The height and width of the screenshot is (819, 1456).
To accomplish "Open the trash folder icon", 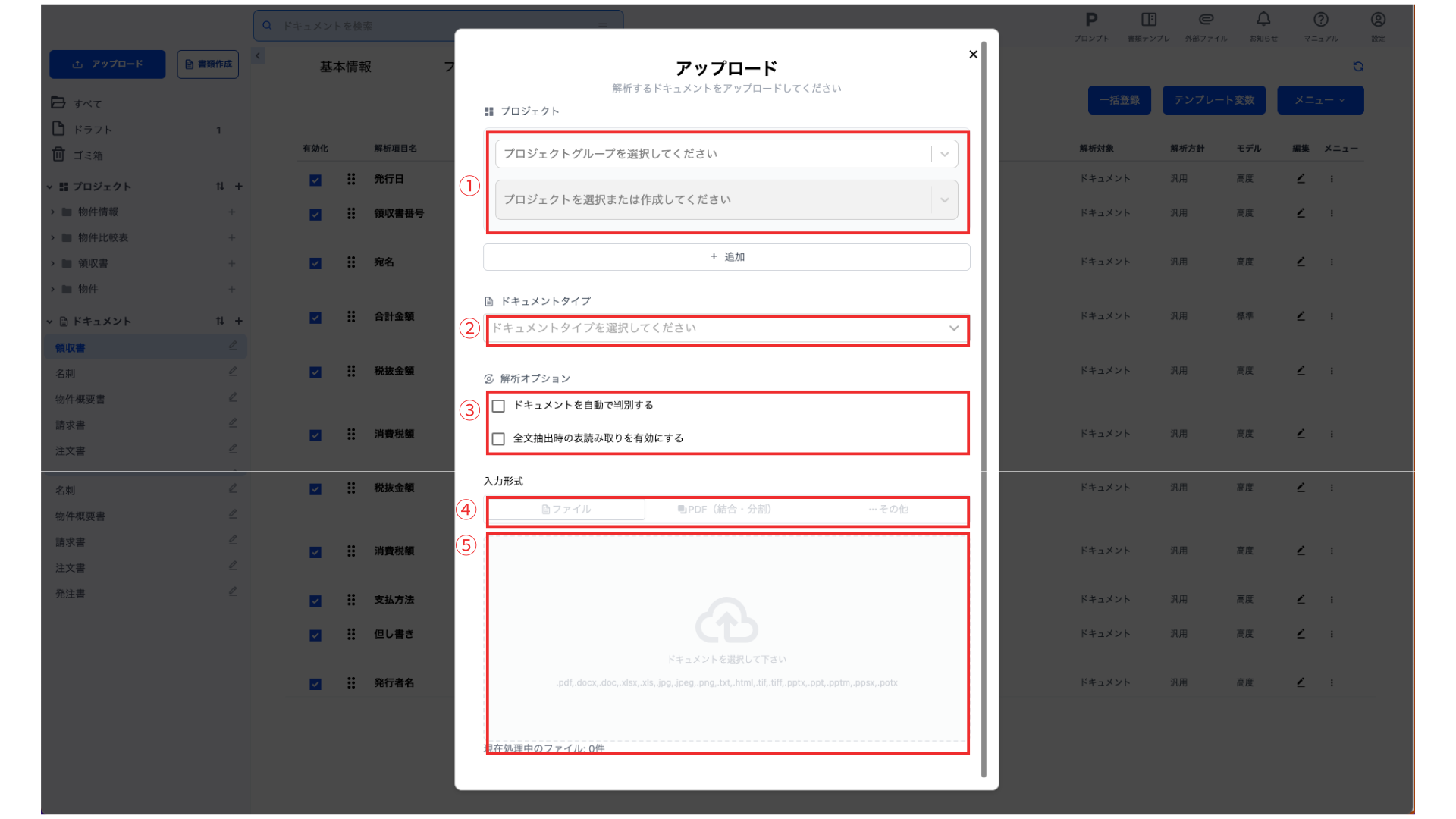I will coord(58,155).
